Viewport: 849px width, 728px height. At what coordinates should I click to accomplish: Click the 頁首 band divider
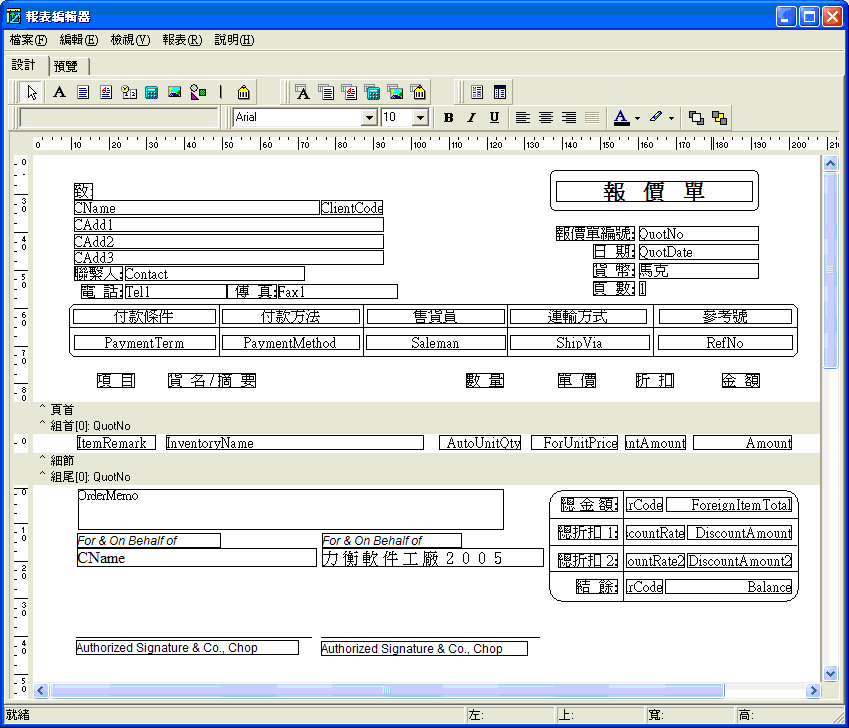pyautogui.click(x=427, y=410)
